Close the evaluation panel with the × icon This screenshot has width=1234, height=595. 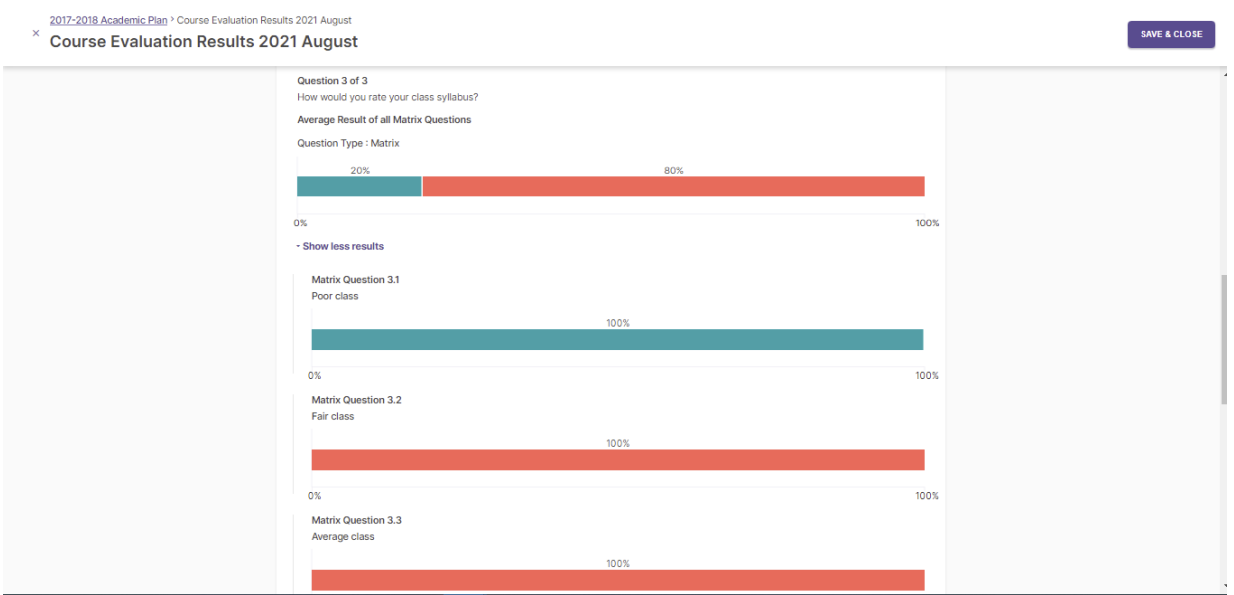coord(37,33)
